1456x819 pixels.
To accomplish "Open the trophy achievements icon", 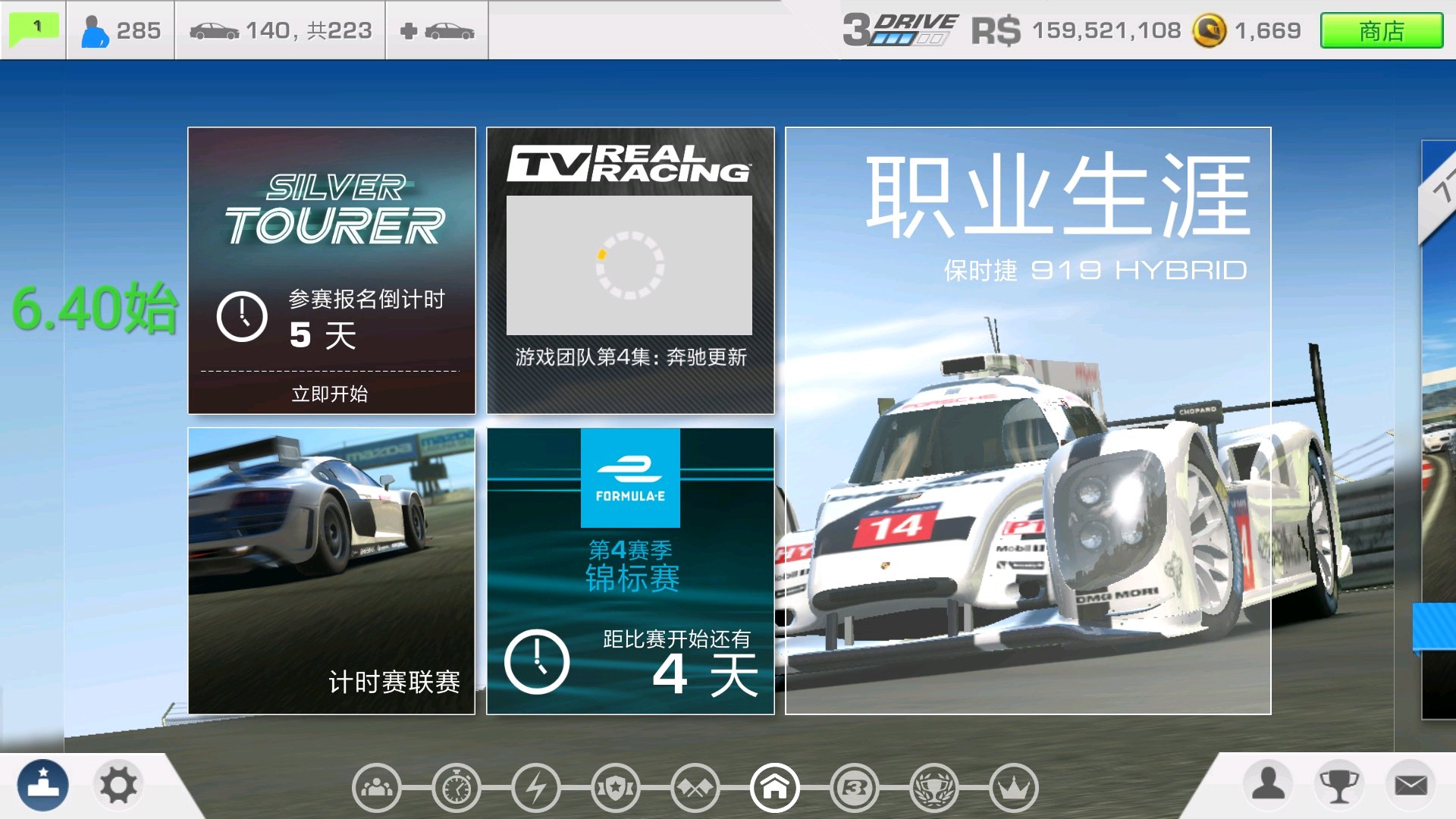I will point(1339,784).
